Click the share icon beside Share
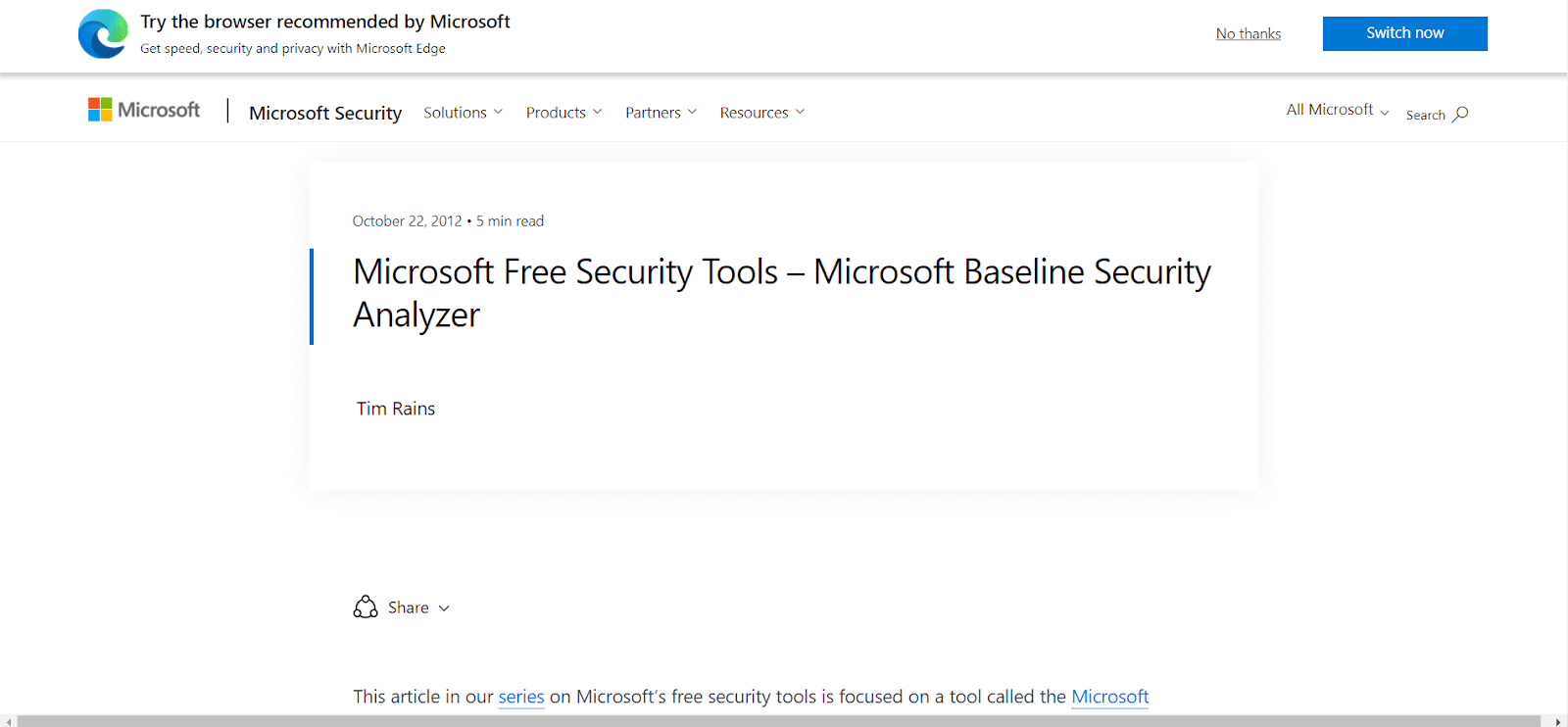The width and height of the screenshot is (1568, 727). click(x=366, y=607)
